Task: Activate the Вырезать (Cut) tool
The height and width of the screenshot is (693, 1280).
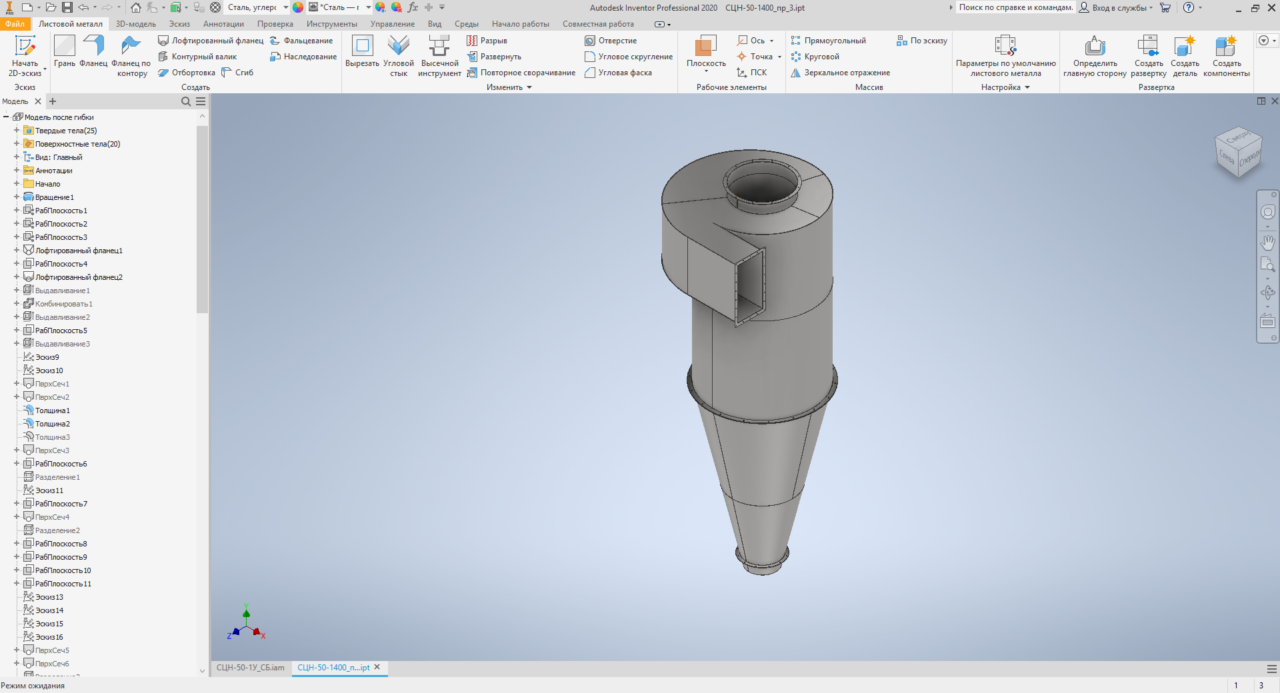Action: coord(362,54)
